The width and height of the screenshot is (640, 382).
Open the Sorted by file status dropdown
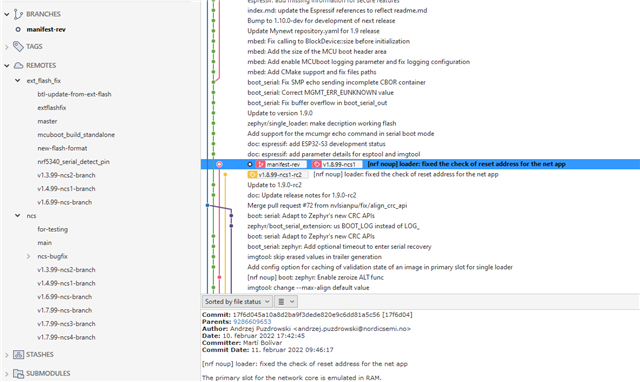(x=237, y=302)
